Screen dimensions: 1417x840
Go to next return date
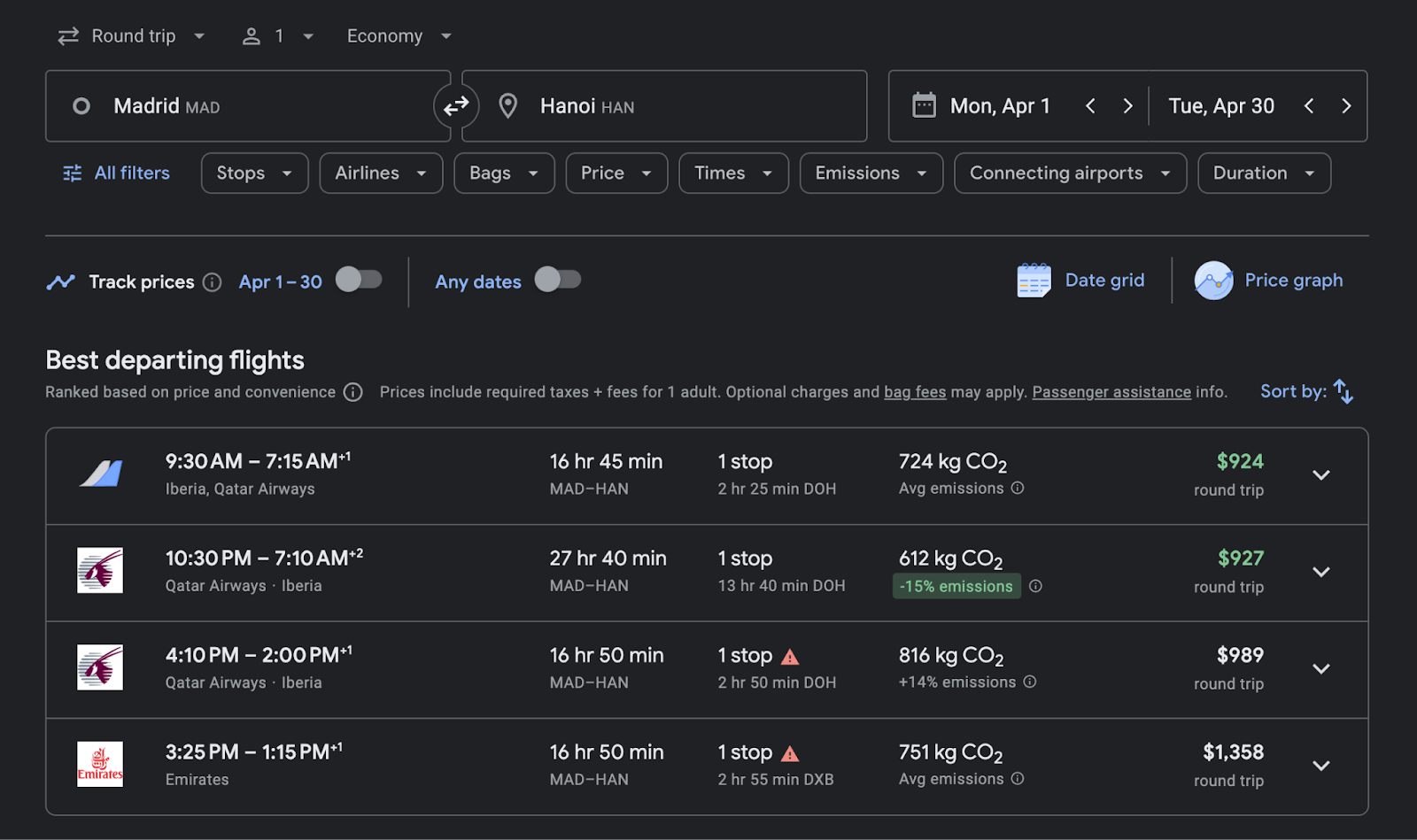tap(1346, 106)
